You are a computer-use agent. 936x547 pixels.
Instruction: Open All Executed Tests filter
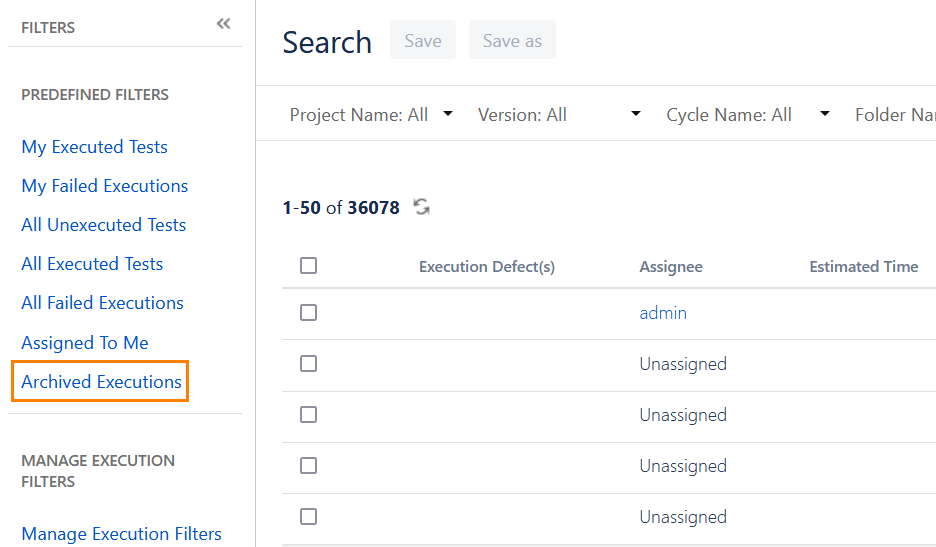click(92, 264)
